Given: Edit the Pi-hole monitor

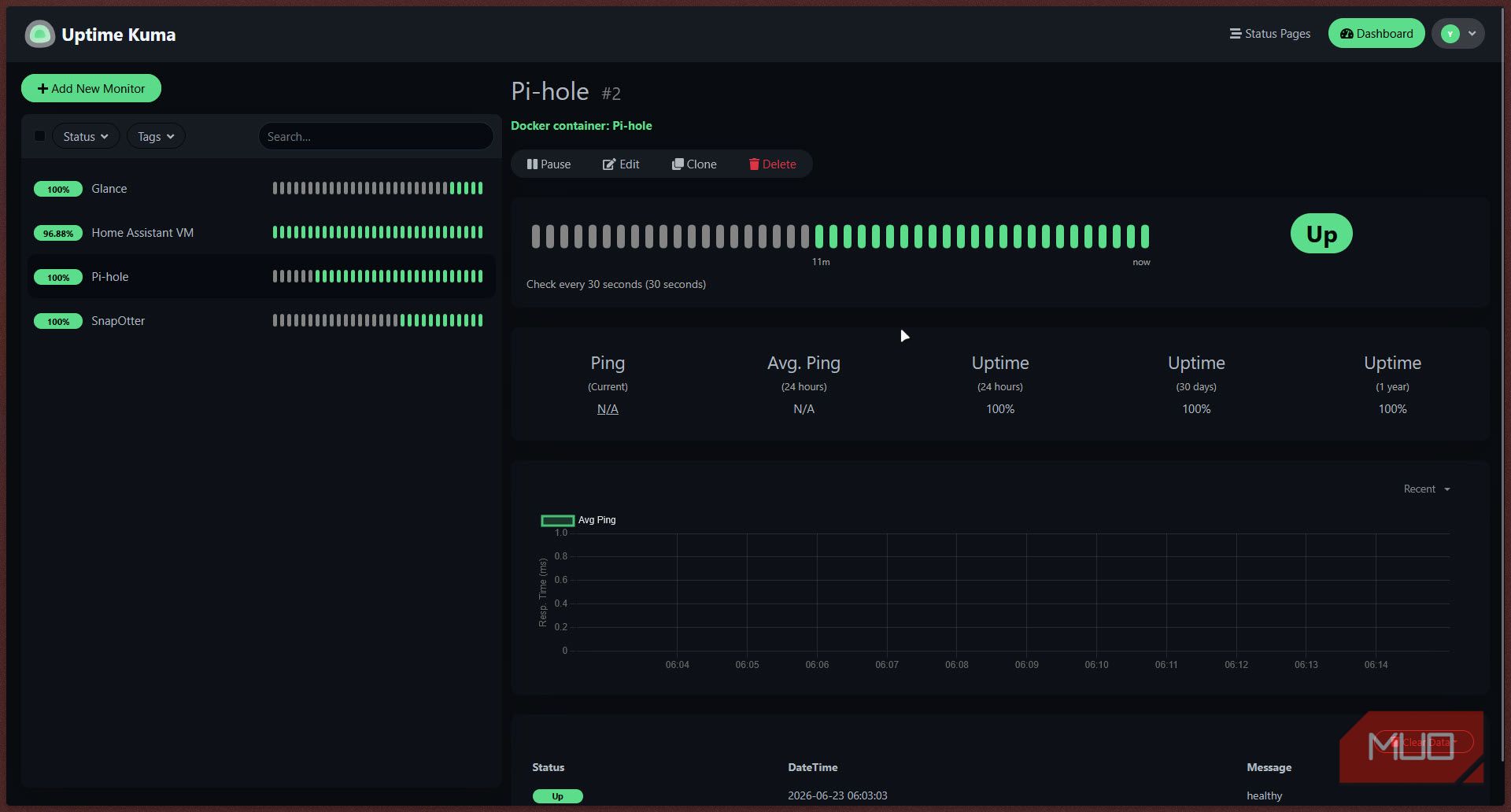Looking at the screenshot, I should point(621,164).
